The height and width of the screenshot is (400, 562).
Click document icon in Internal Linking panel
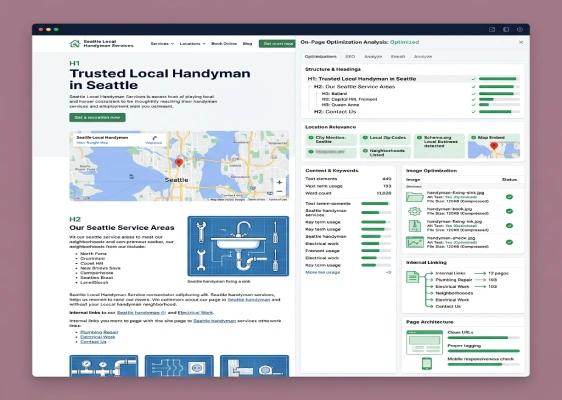(x=412, y=277)
